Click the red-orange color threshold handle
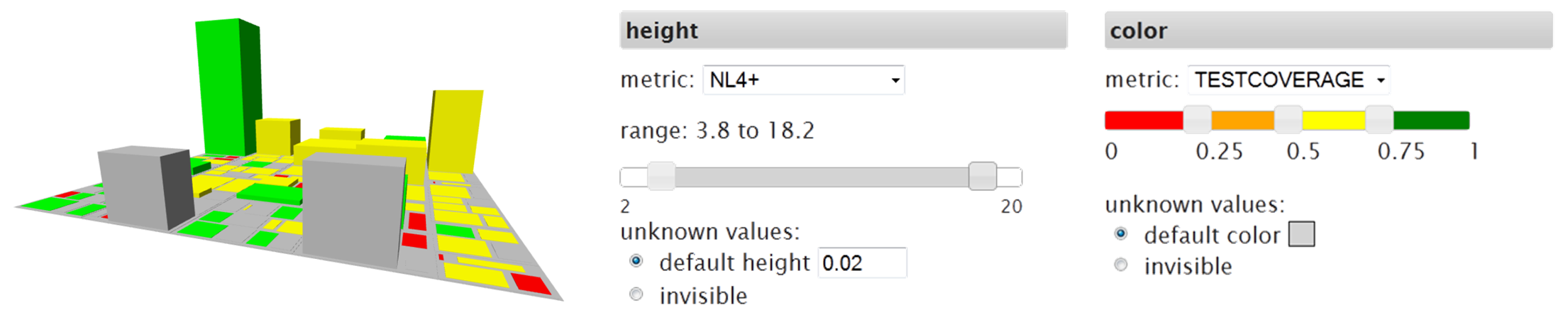 tap(1197, 120)
